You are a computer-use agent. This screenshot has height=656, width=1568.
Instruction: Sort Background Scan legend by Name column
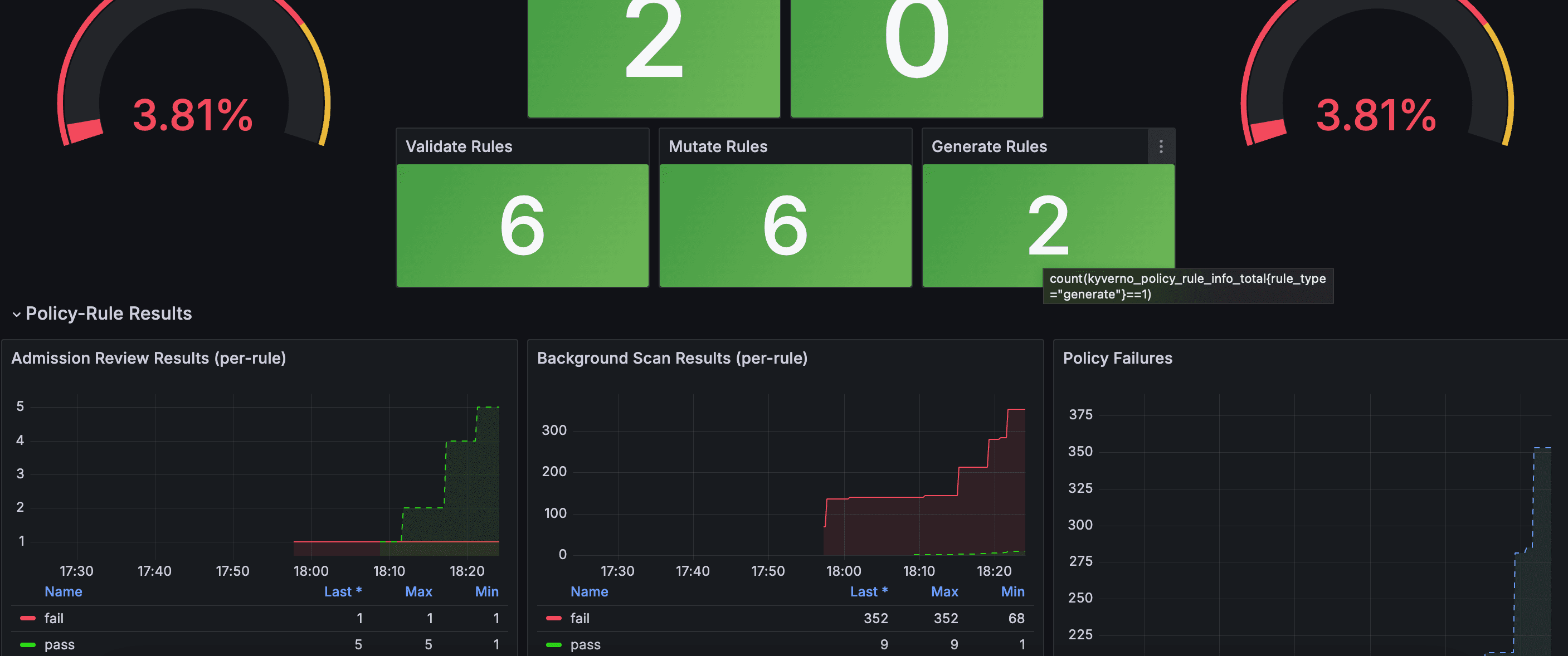588,591
